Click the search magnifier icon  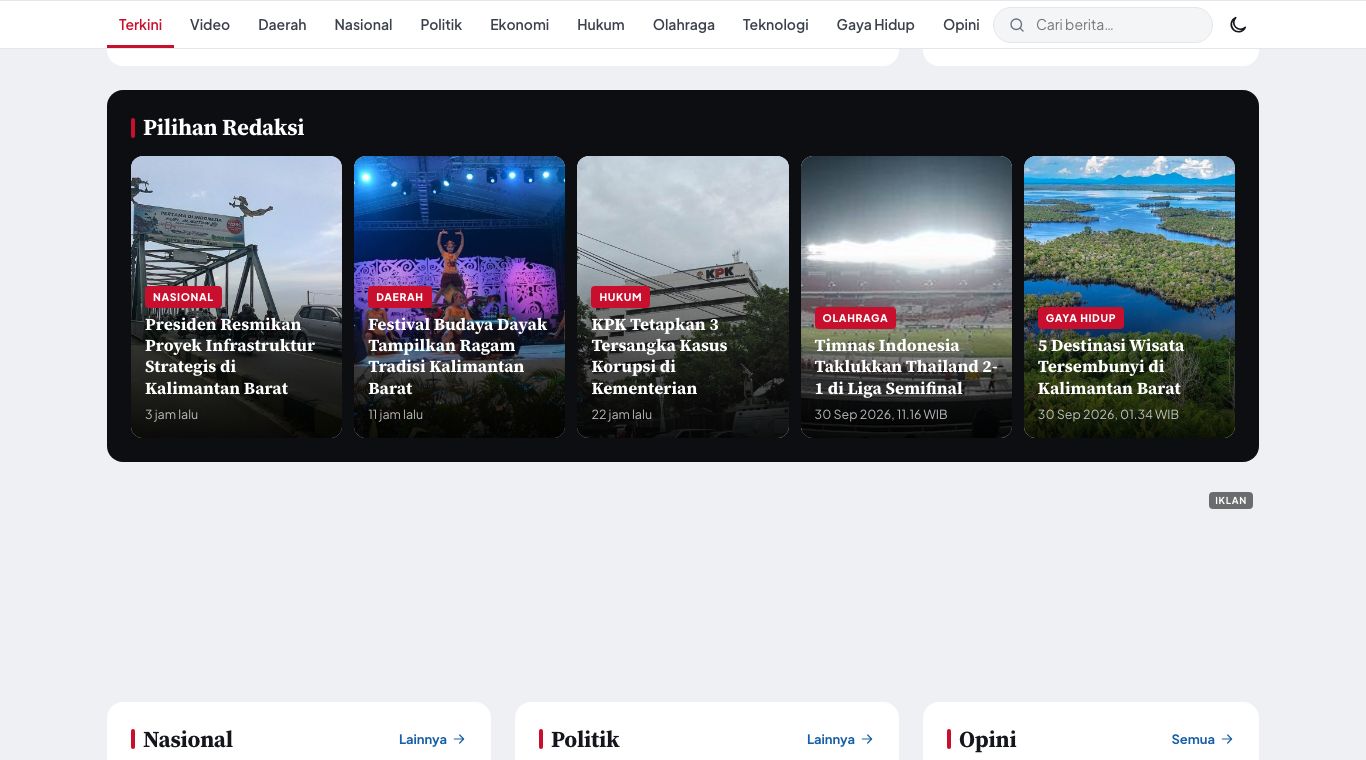[x=1017, y=25]
